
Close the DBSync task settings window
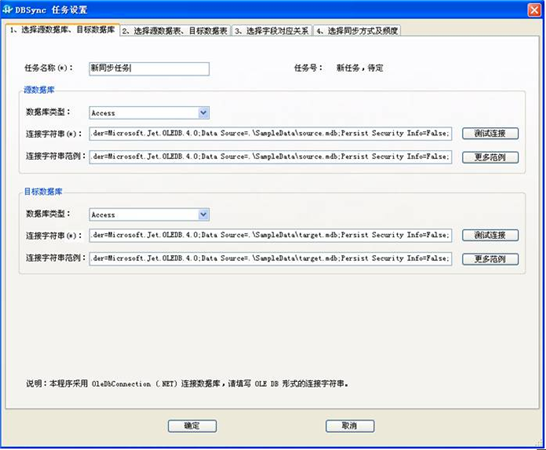point(534,10)
